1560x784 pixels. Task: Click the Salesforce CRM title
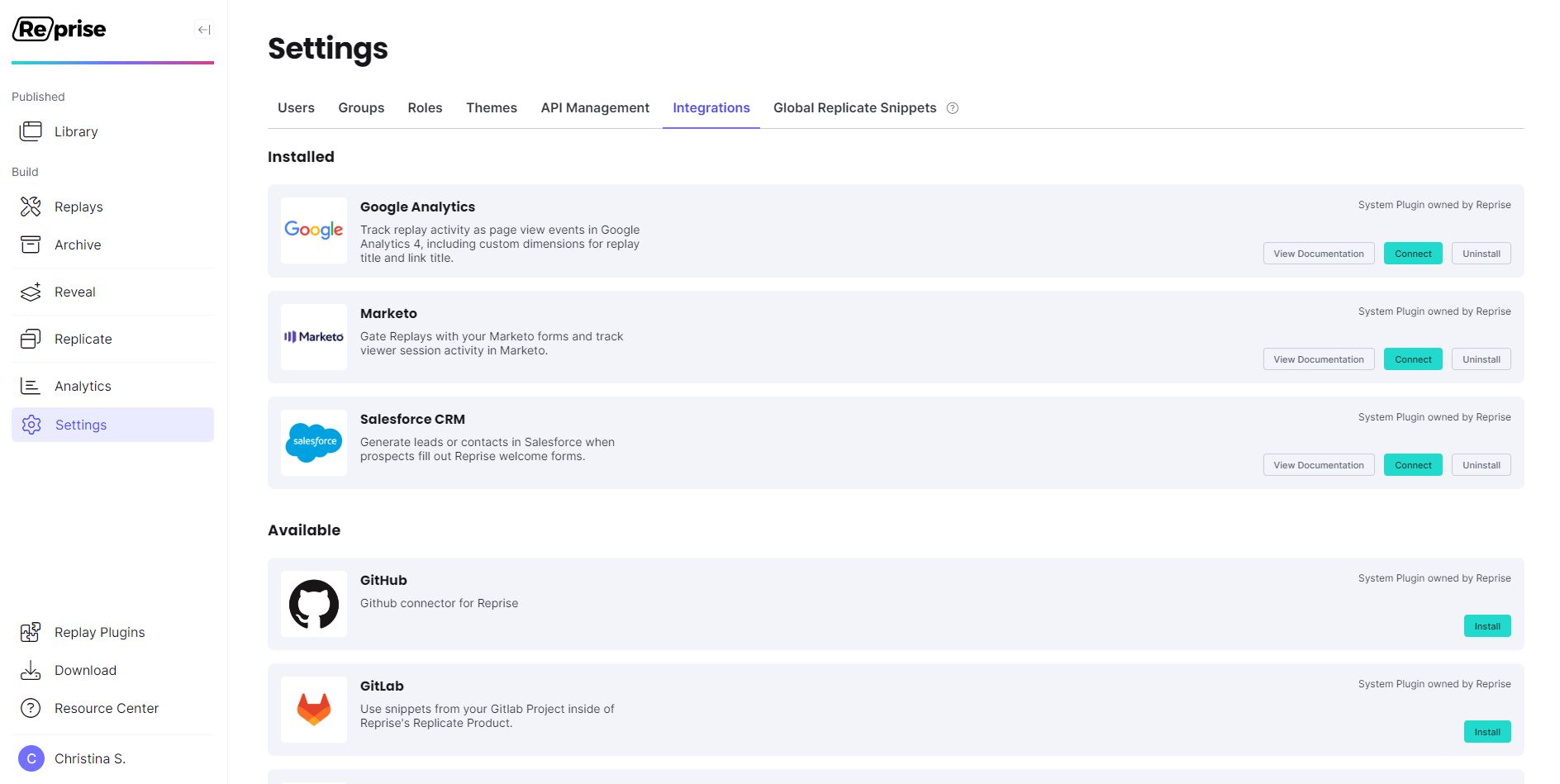pos(412,419)
